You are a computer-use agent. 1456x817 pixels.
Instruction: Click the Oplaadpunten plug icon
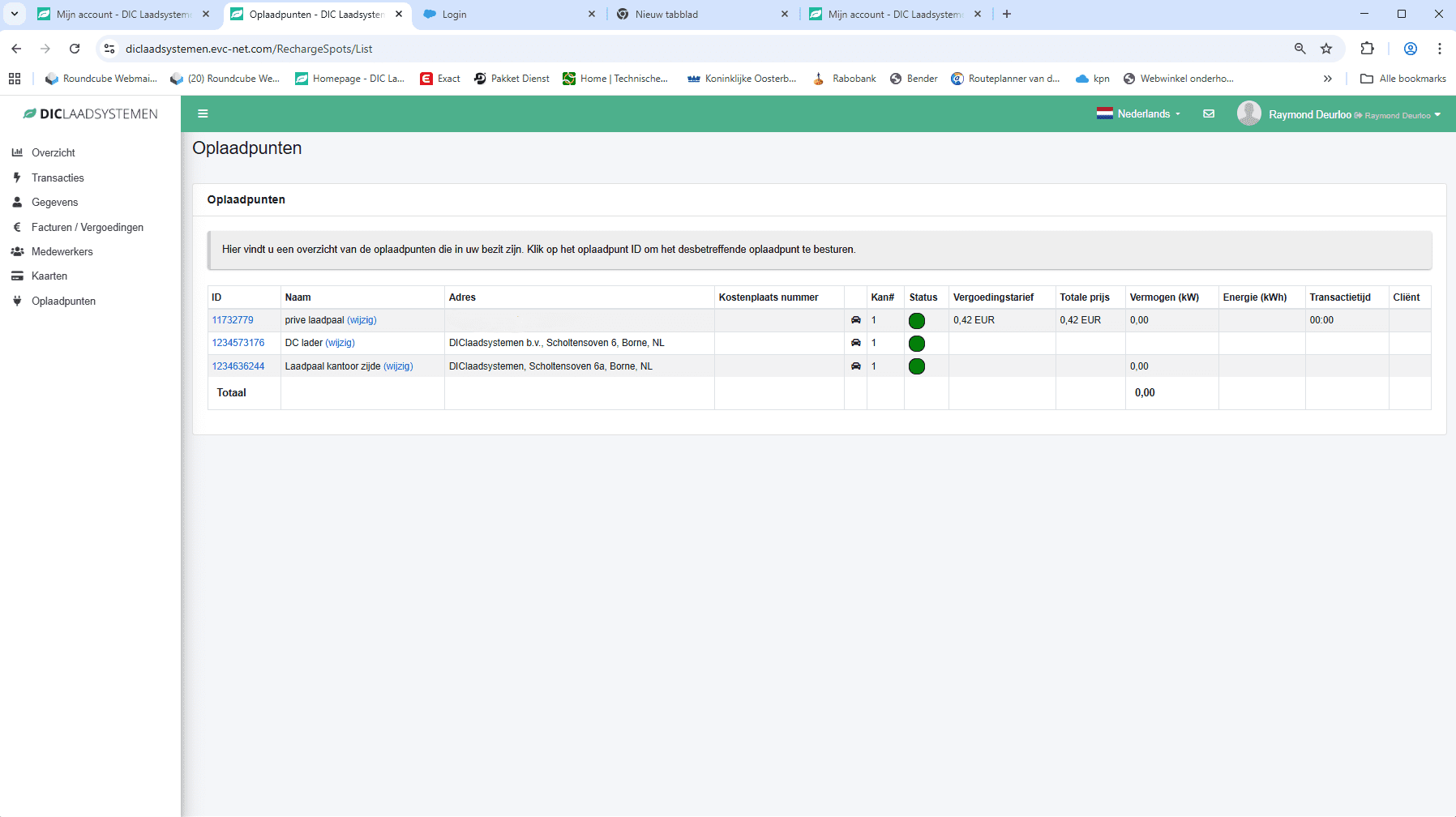tap(17, 301)
